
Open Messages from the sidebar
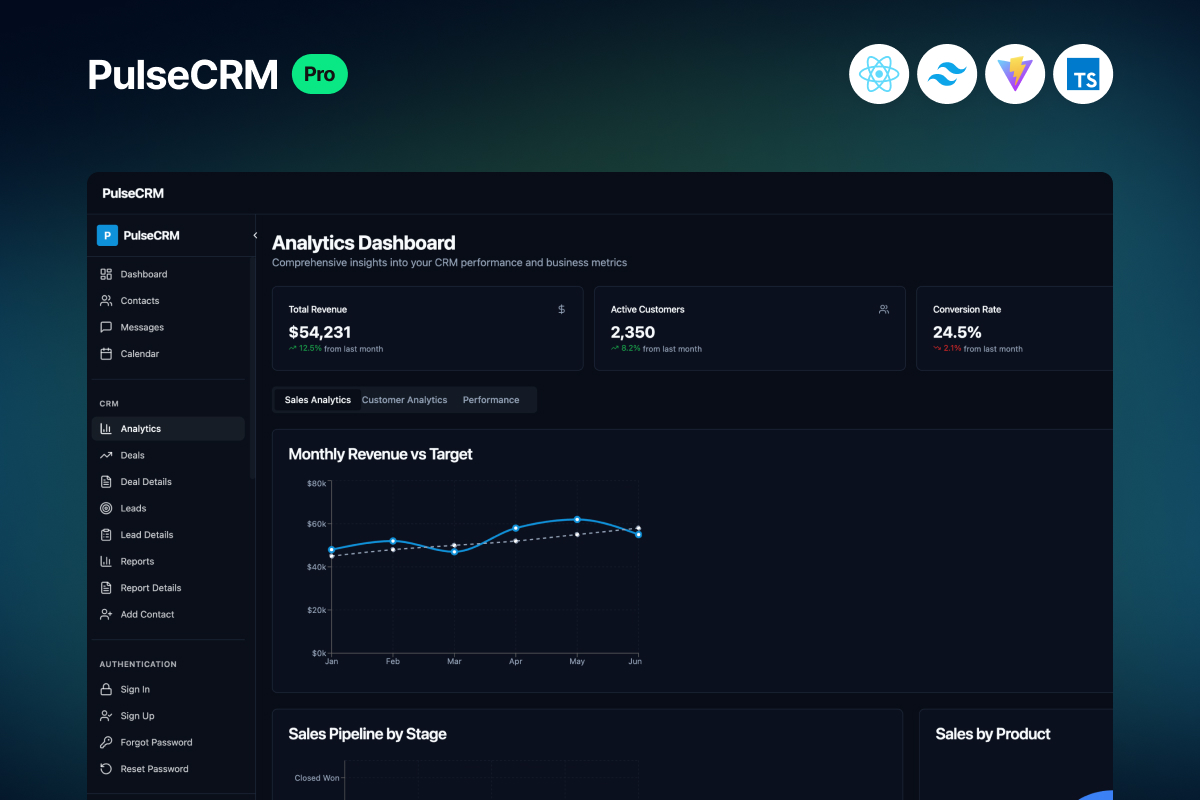(x=168, y=327)
